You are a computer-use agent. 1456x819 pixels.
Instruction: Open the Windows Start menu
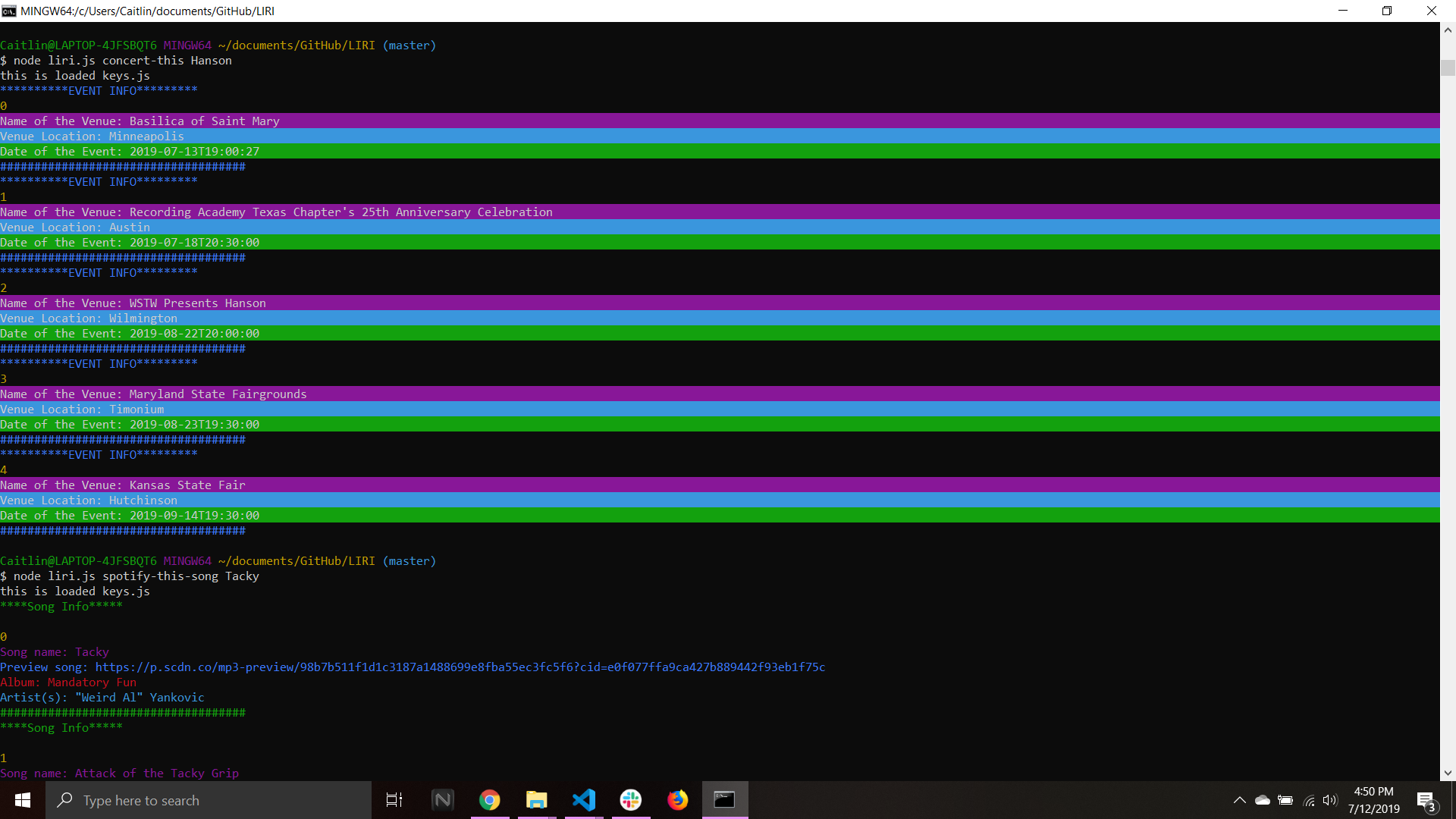point(23,800)
